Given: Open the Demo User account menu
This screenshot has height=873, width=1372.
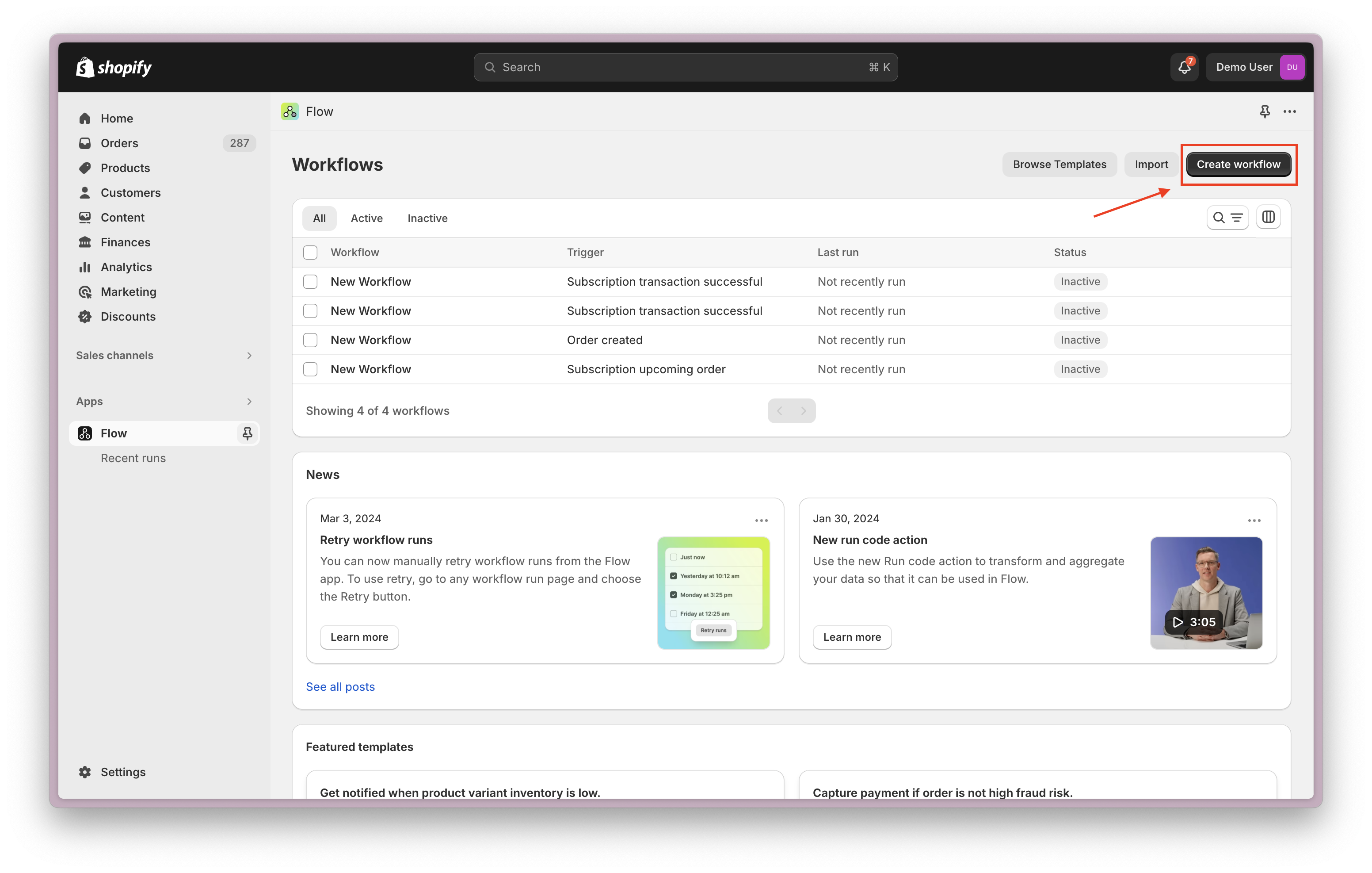Looking at the screenshot, I should [x=1256, y=67].
